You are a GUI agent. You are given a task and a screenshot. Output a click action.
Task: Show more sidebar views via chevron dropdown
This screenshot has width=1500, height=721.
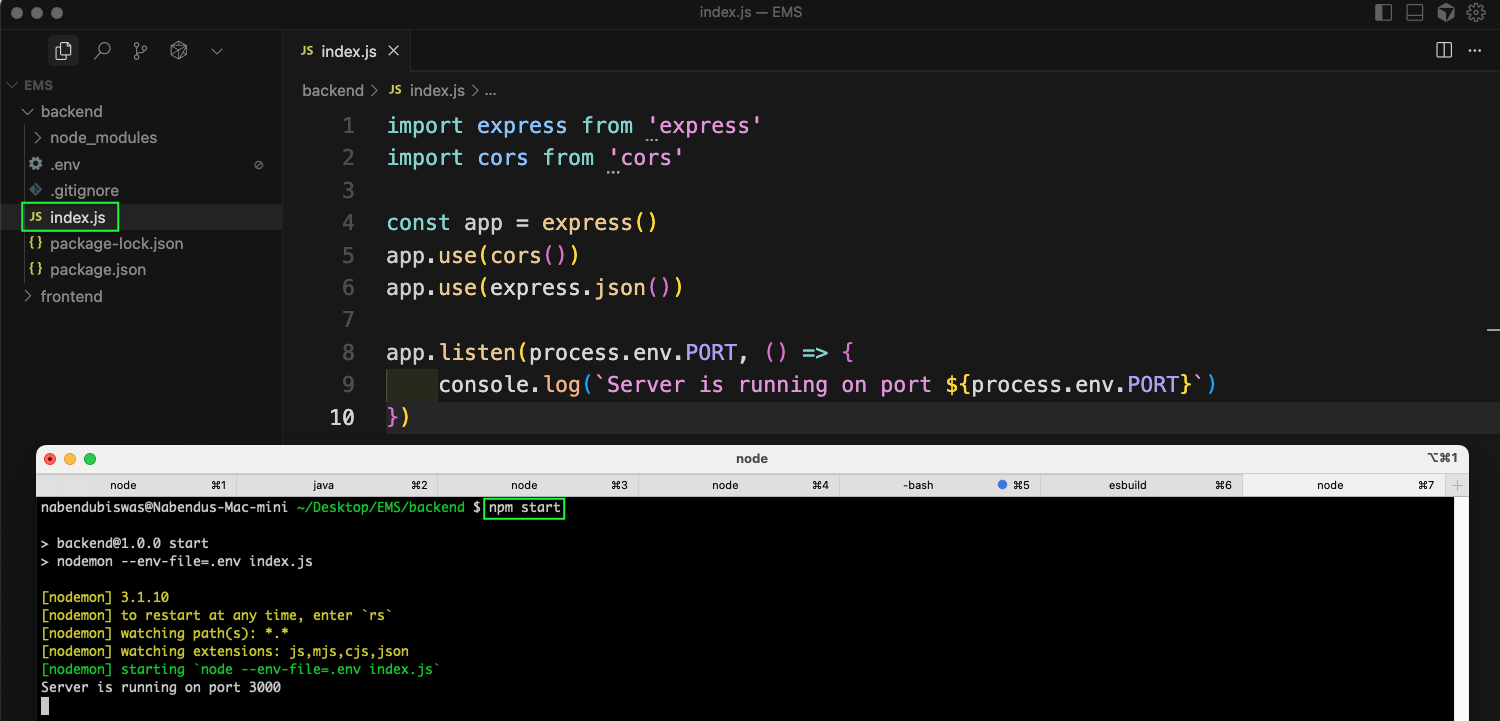click(217, 50)
